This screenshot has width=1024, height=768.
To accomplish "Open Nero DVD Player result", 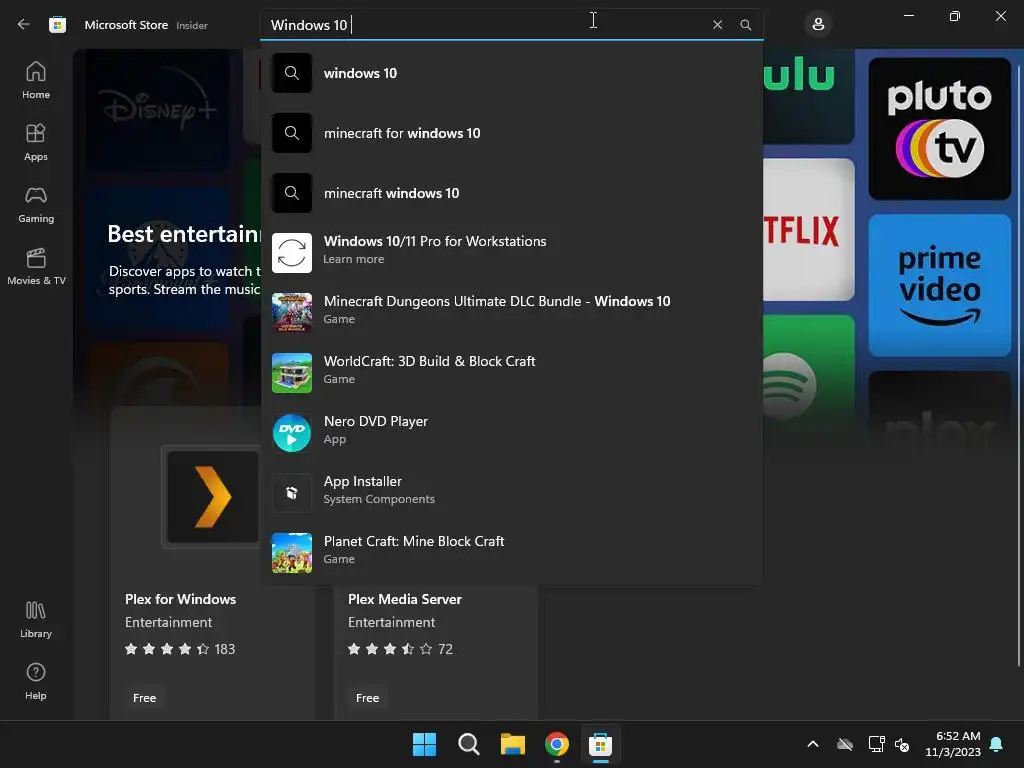I will pos(511,433).
